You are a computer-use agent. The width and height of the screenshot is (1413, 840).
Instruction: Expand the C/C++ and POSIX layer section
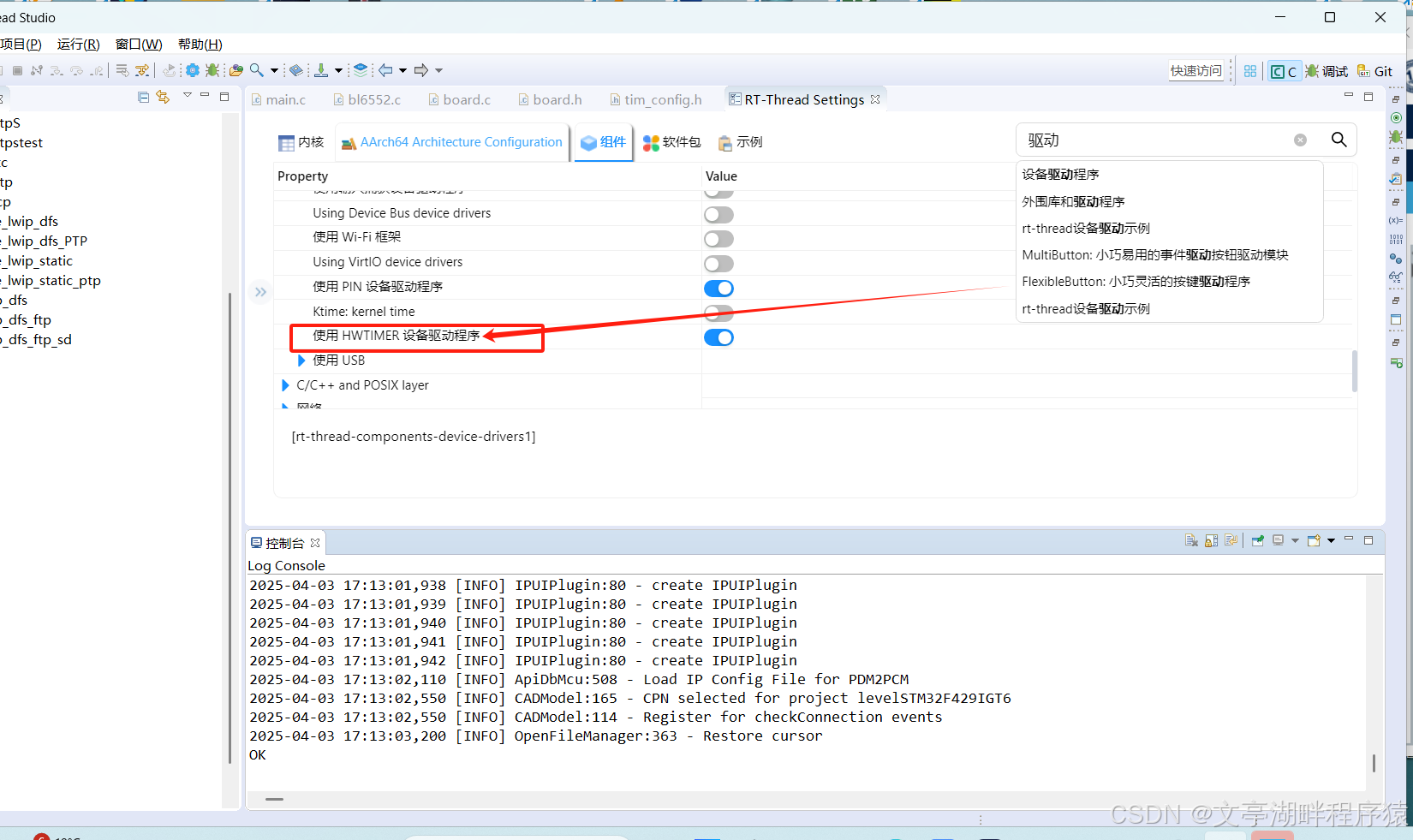point(285,385)
